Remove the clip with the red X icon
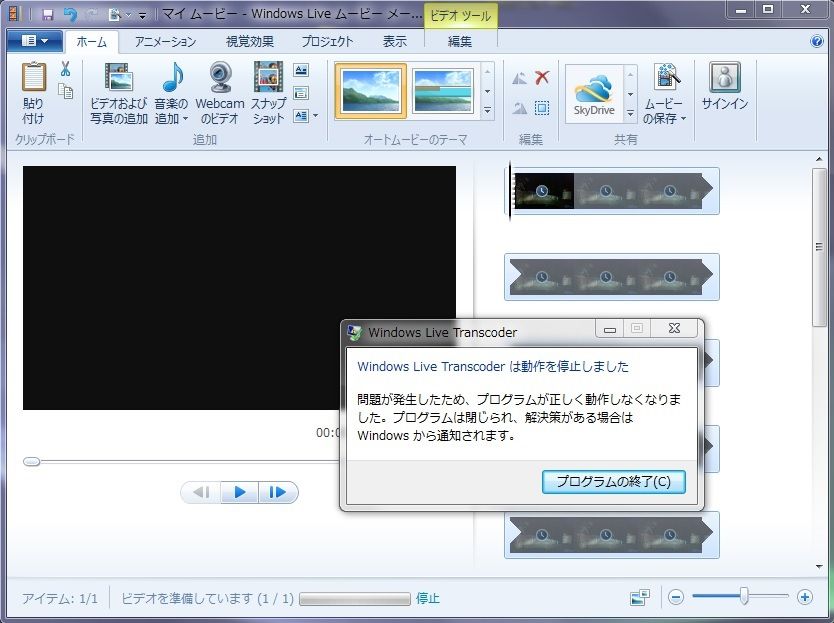The width and height of the screenshot is (834, 623). click(x=542, y=78)
